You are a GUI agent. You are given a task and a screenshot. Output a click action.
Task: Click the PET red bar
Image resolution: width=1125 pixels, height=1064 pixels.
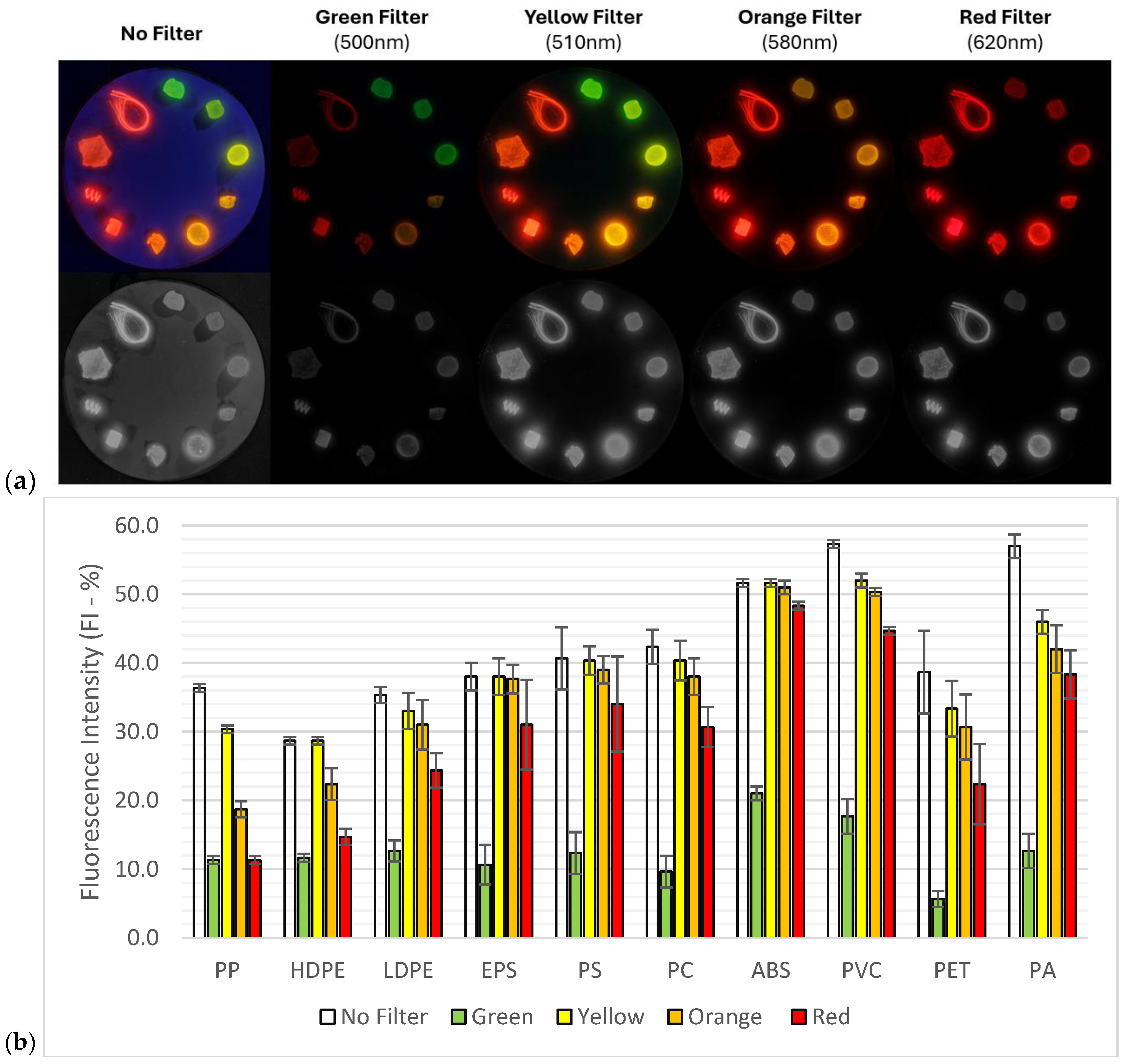980,860
